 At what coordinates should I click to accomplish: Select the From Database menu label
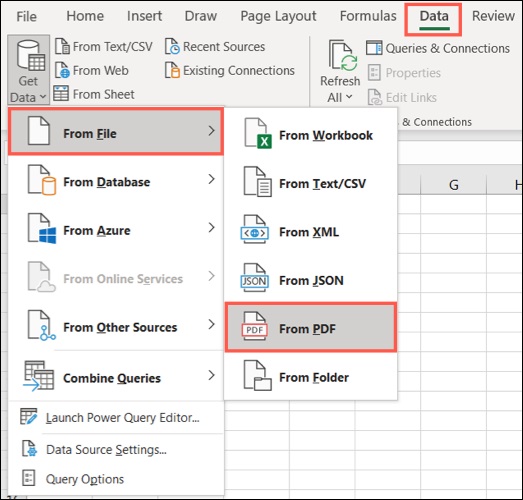[x=107, y=182]
